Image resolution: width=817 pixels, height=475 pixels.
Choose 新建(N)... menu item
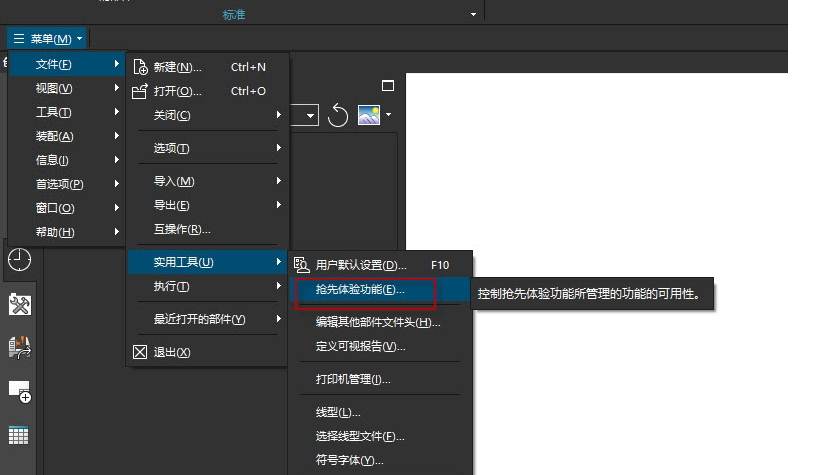coord(207,67)
